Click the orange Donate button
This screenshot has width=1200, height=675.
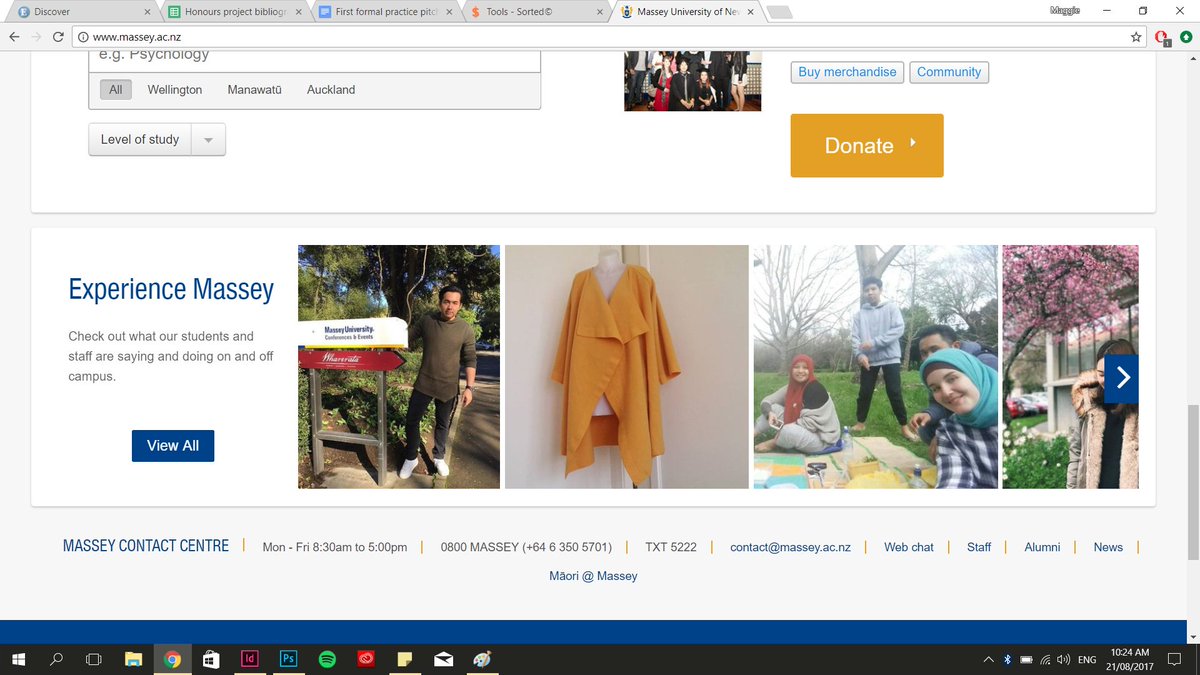867,145
